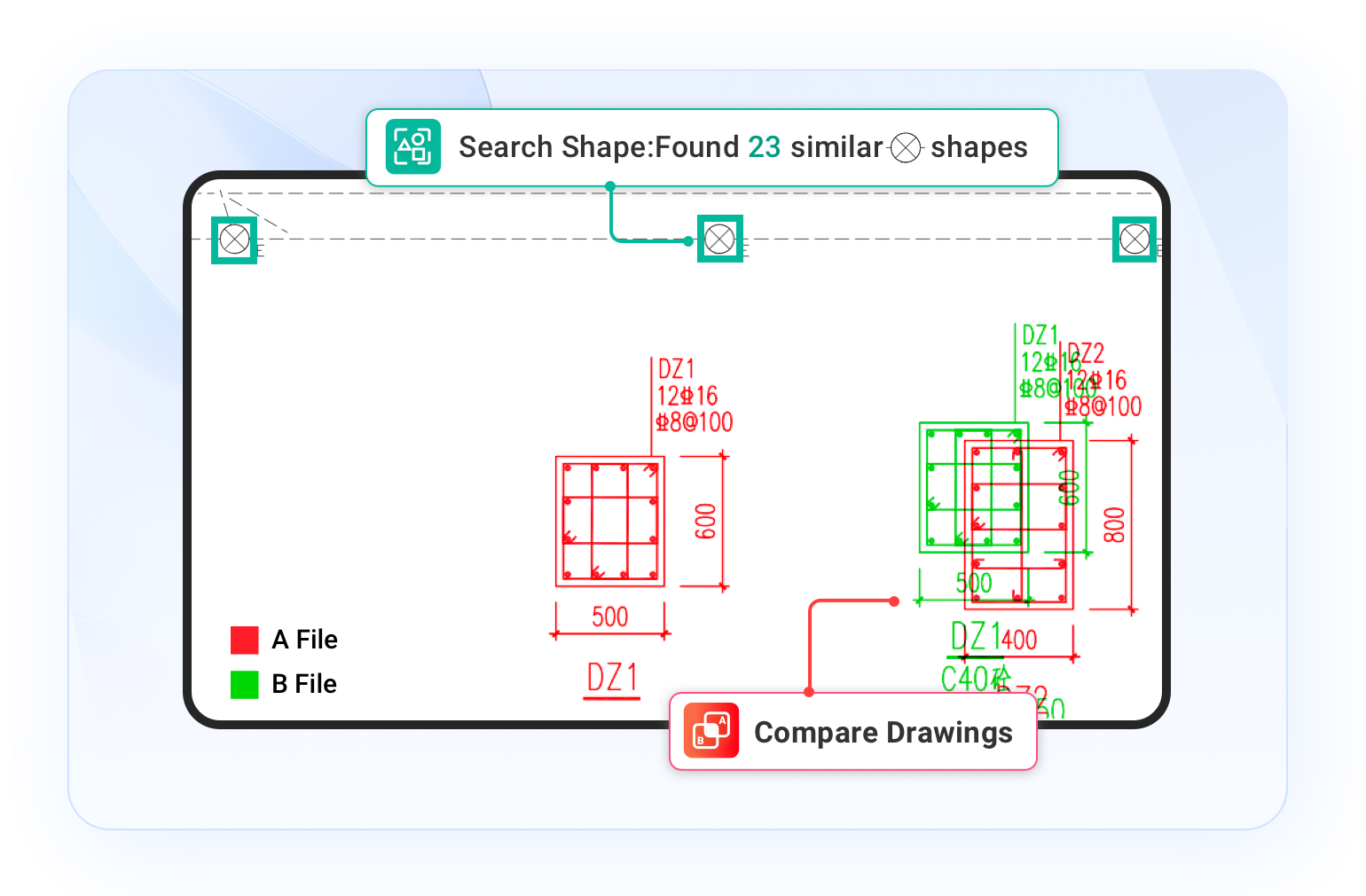Click the Compare Drawings label

tap(883, 733)
